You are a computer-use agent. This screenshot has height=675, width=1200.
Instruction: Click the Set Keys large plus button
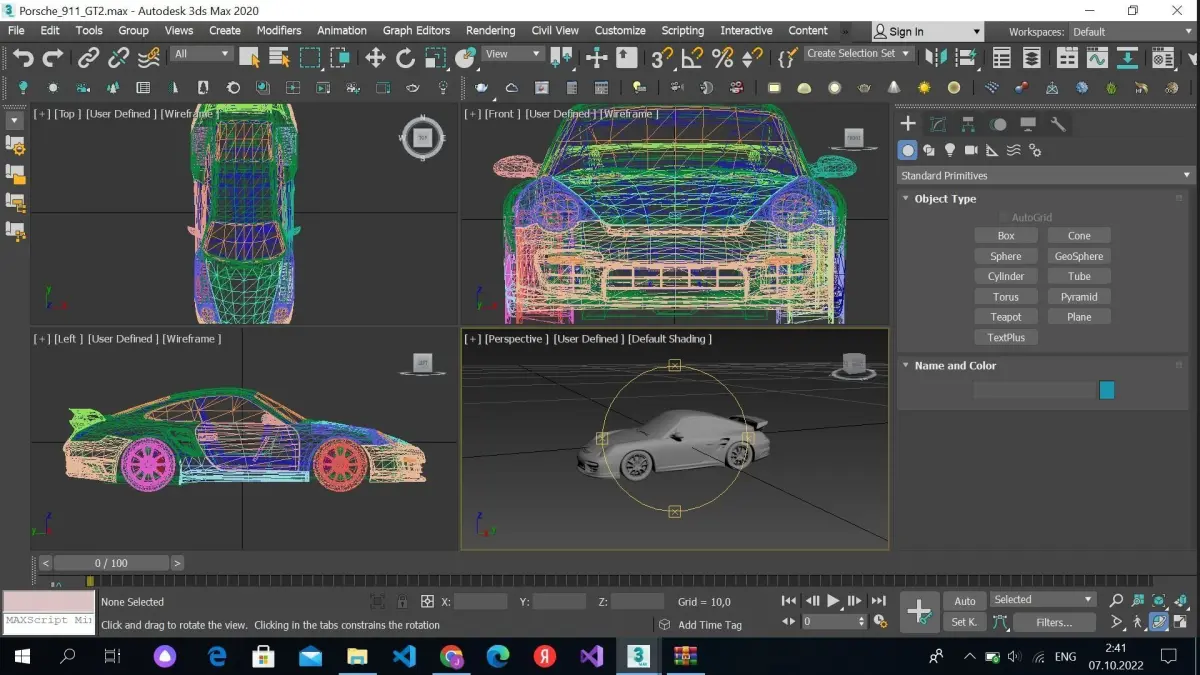pos(919,611)
